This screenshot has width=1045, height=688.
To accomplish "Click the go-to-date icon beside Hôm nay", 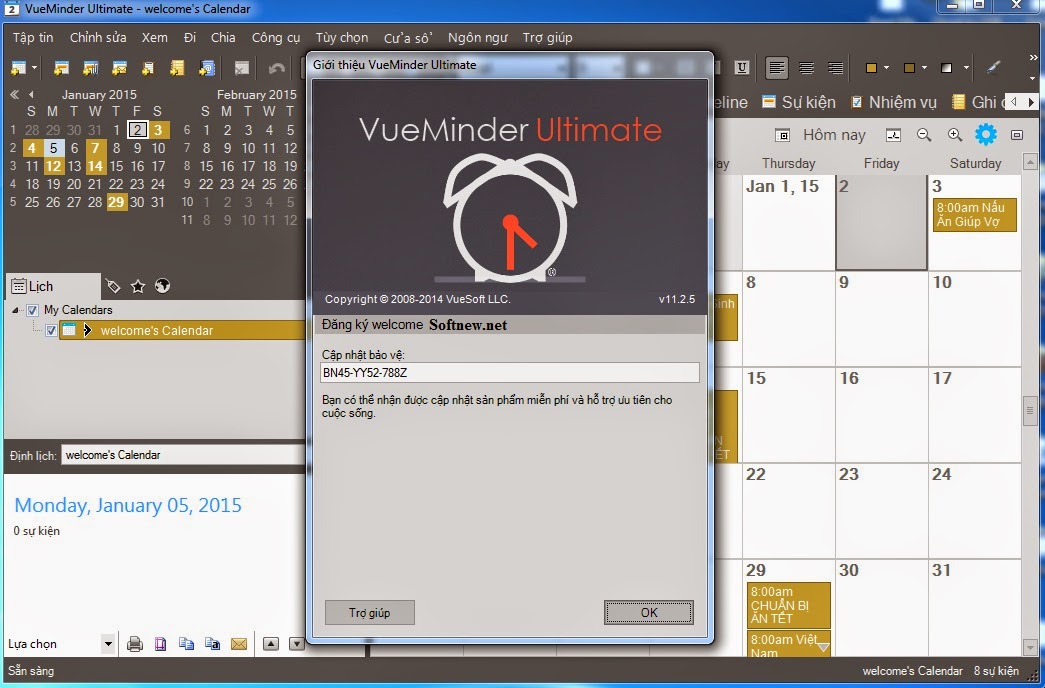I will point(782,135).
